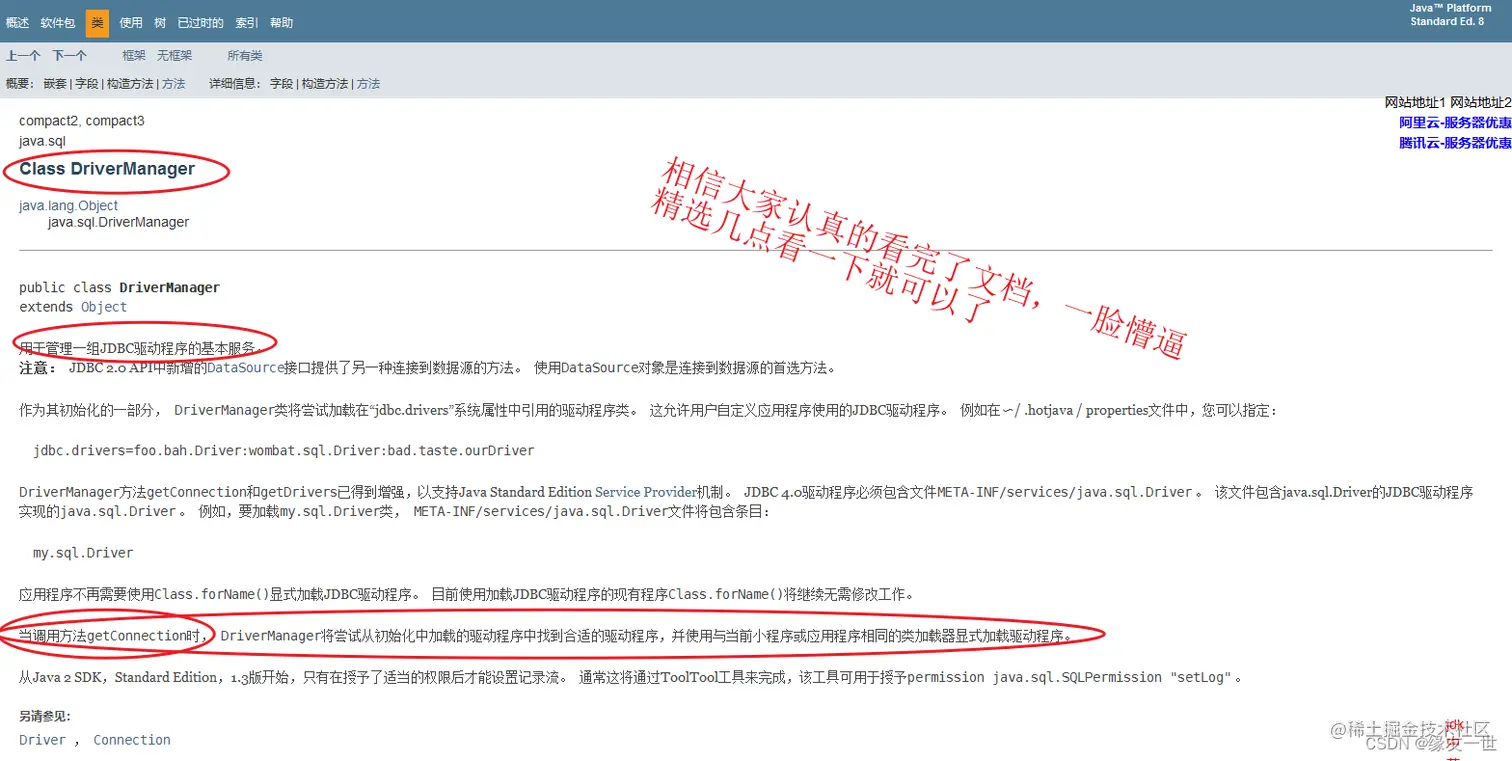Jump to detail 构造方法 section
Screen dimensions: 1512x761
(x=326, y=84)
